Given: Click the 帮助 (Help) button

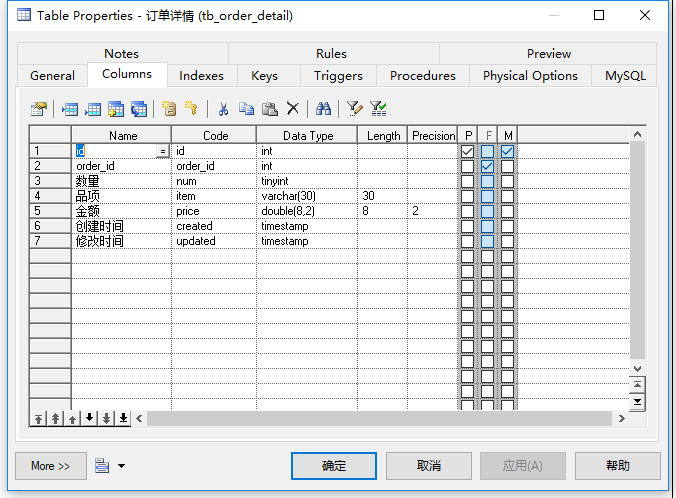Looking at the screenshot, I should (617, 466).
